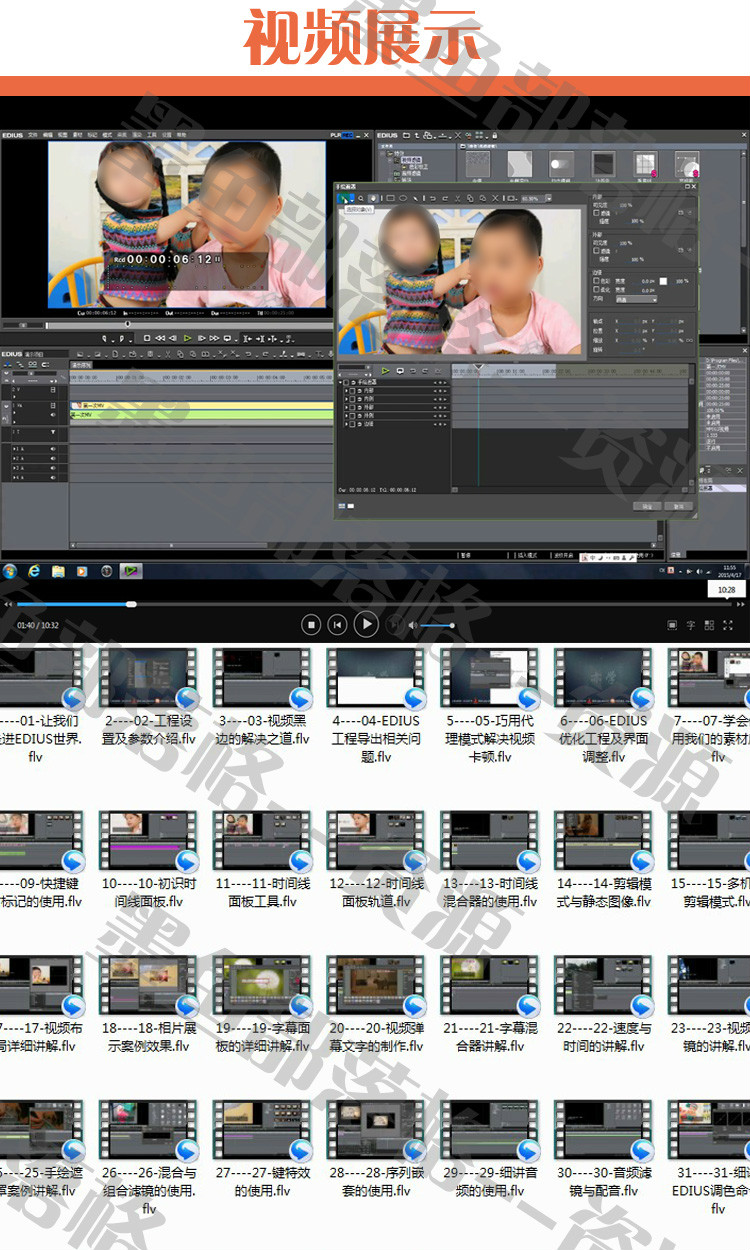750x1250 pixels.
Task: Click the X delete icon in the mask toolbar
Action: pos(496,198)
